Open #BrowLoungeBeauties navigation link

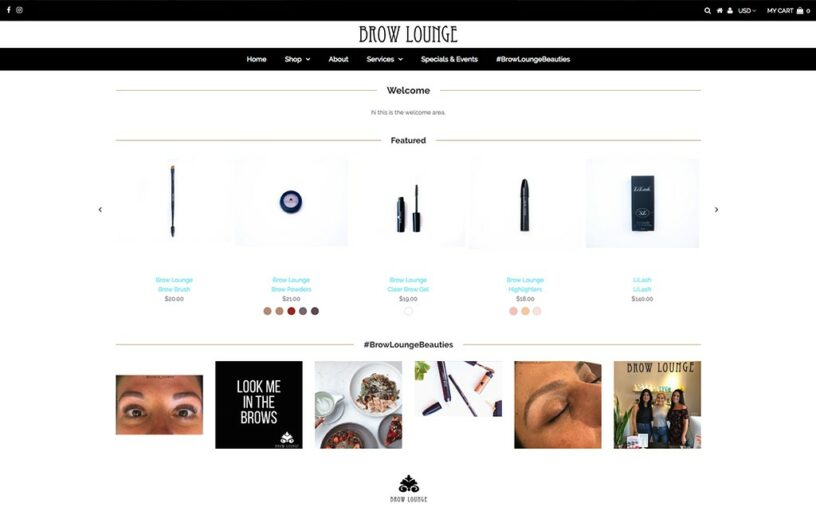pyautogui.click(x=533, y=59)
